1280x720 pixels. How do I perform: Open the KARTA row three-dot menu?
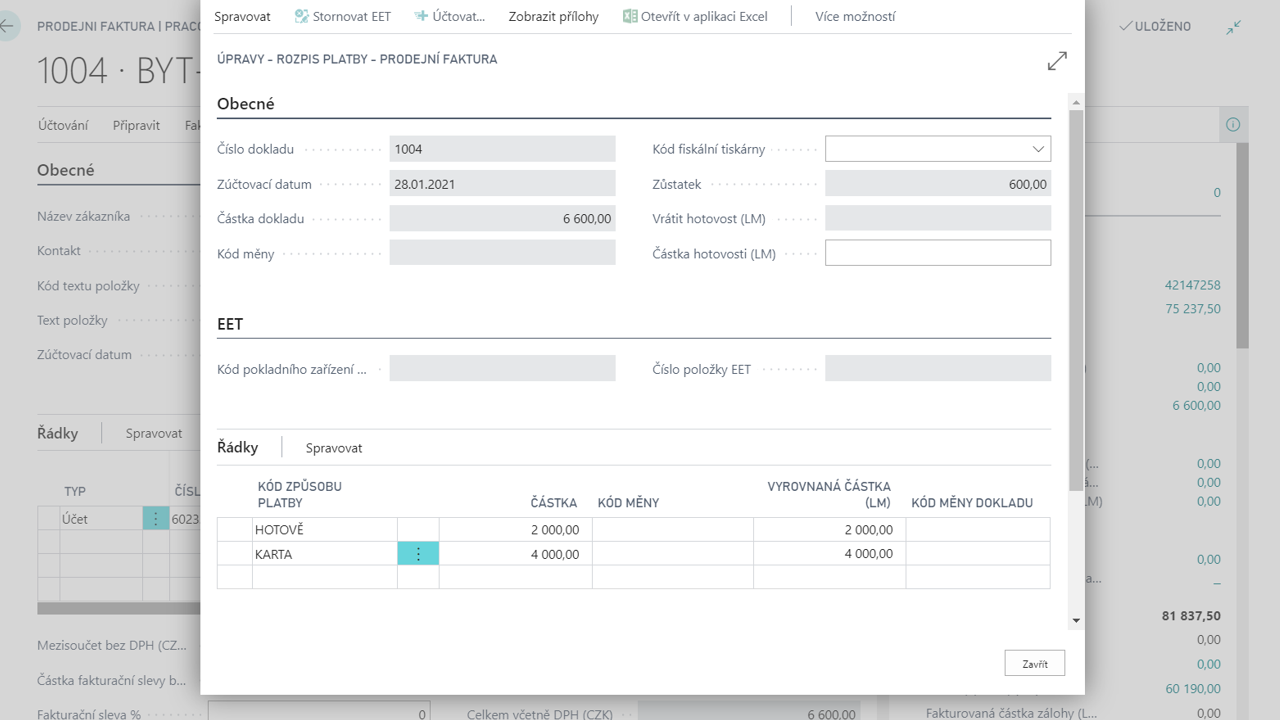[418, 554]
